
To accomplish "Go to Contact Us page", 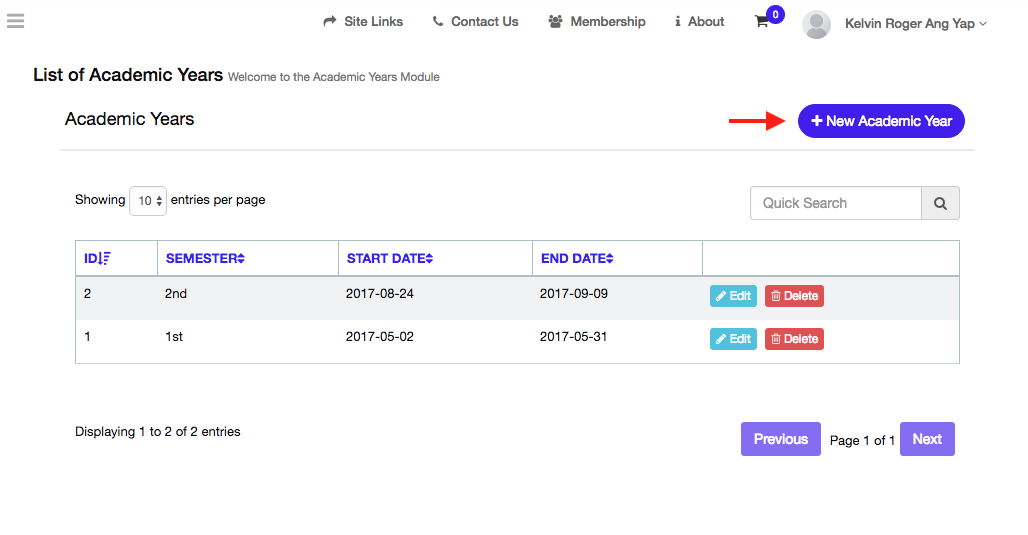I will 475,22.
